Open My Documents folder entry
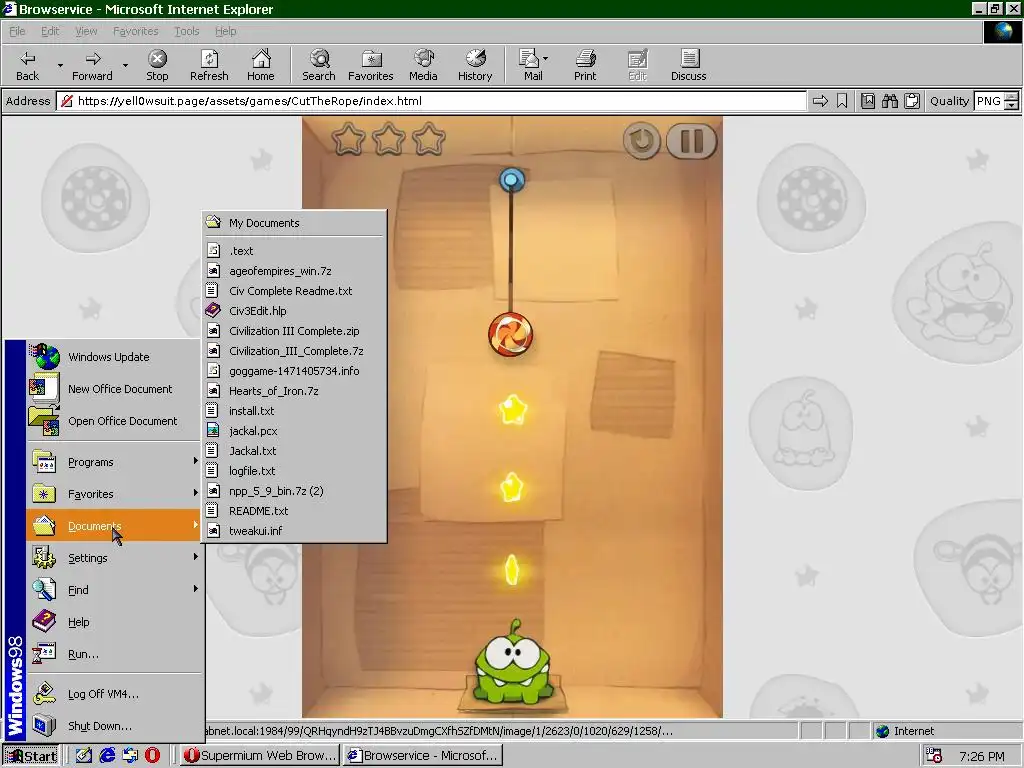1024x768 pixels. 294,223
